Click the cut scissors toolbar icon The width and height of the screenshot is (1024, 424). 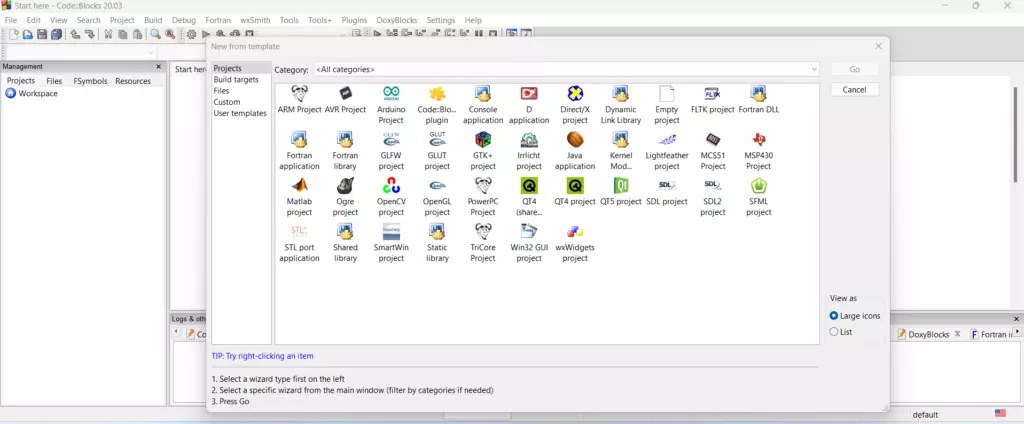tap(108, 35)
